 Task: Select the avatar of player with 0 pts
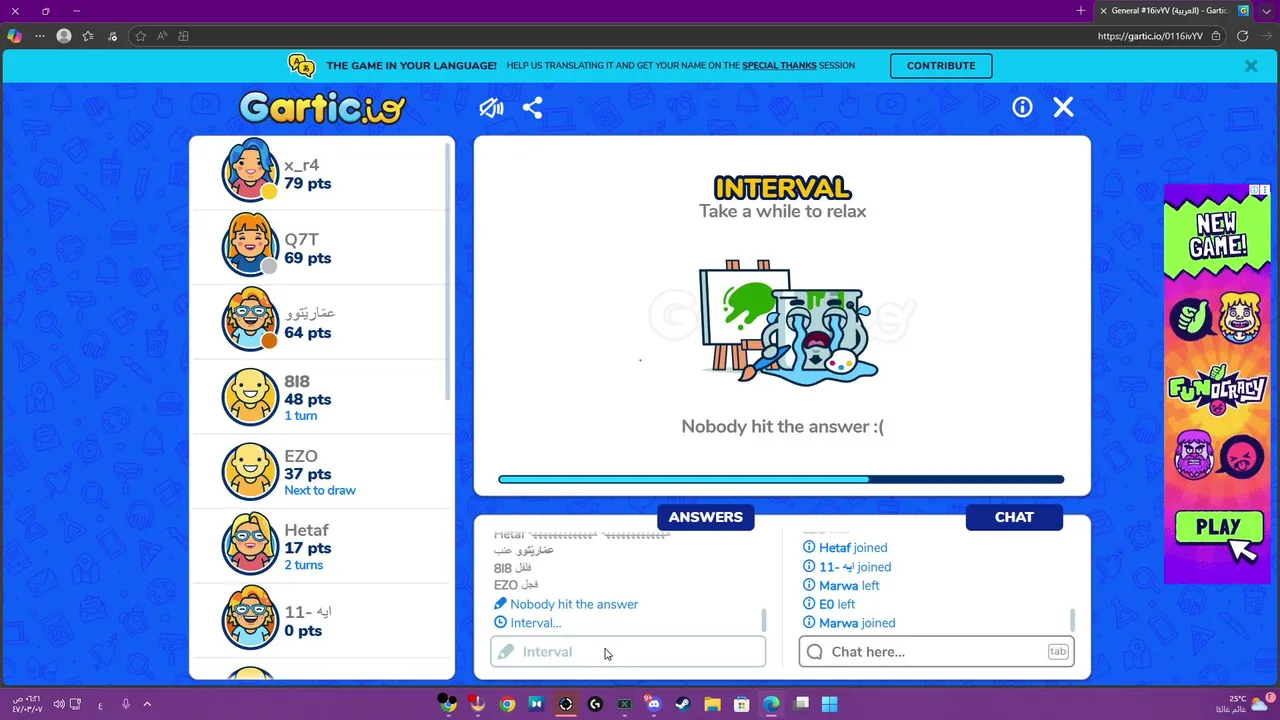[250, 618]
